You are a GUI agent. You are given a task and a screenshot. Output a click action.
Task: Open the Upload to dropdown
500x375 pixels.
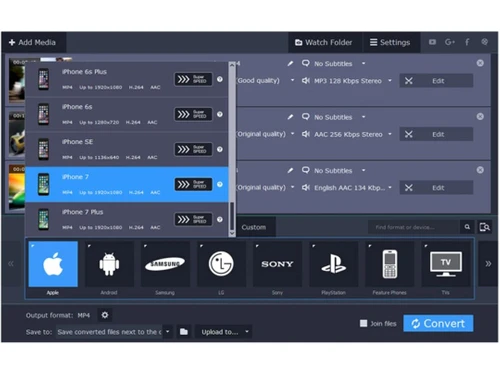coord(224,332)
